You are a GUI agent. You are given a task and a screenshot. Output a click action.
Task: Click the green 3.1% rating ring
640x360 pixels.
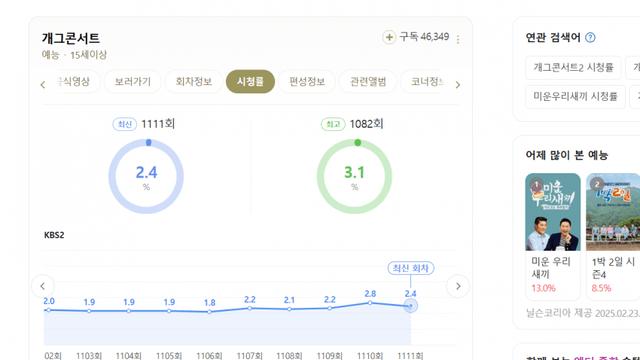click(x=354, y=176)
